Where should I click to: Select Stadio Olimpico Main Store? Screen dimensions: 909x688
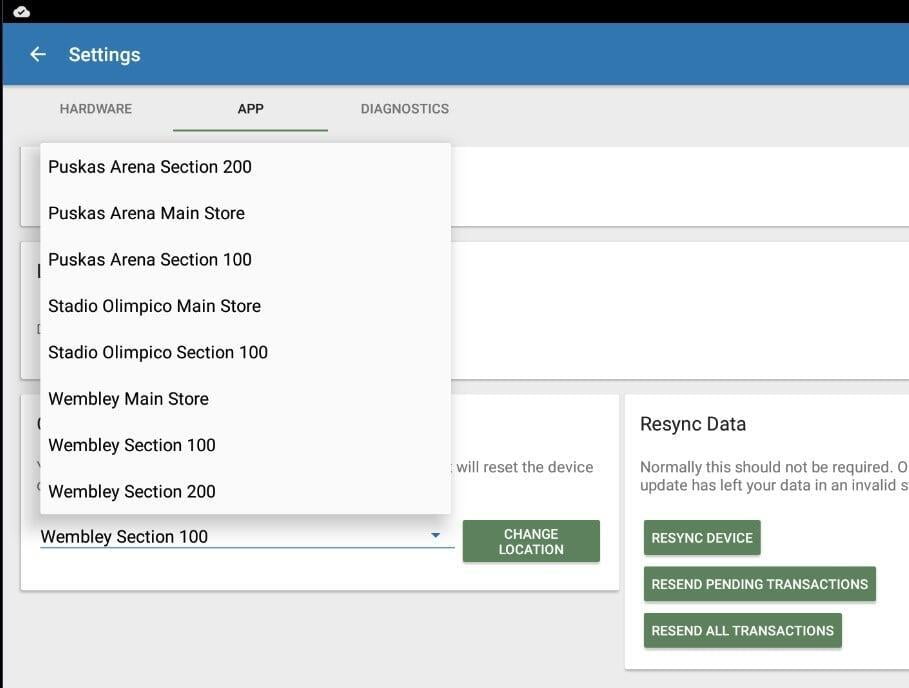pos(245,306)
